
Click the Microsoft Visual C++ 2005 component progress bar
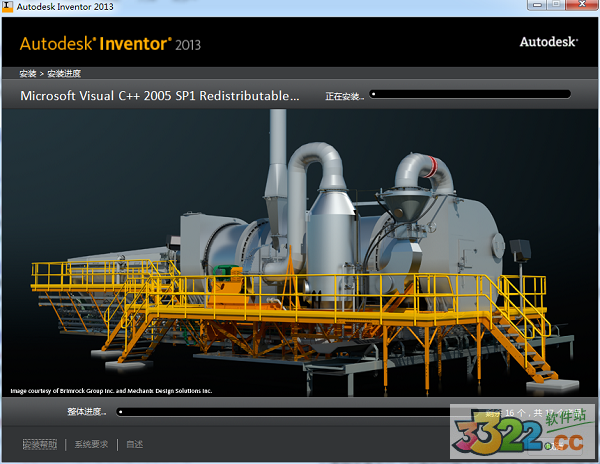pyautogui.click(x=470, y=94)
